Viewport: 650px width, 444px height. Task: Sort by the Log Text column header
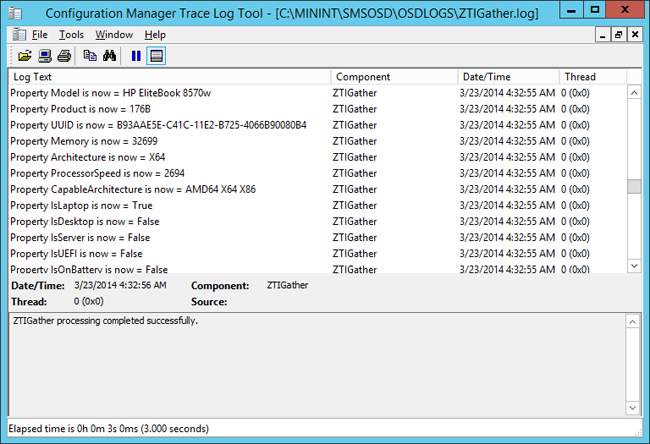pyautogui.click(x=170, y=77)
